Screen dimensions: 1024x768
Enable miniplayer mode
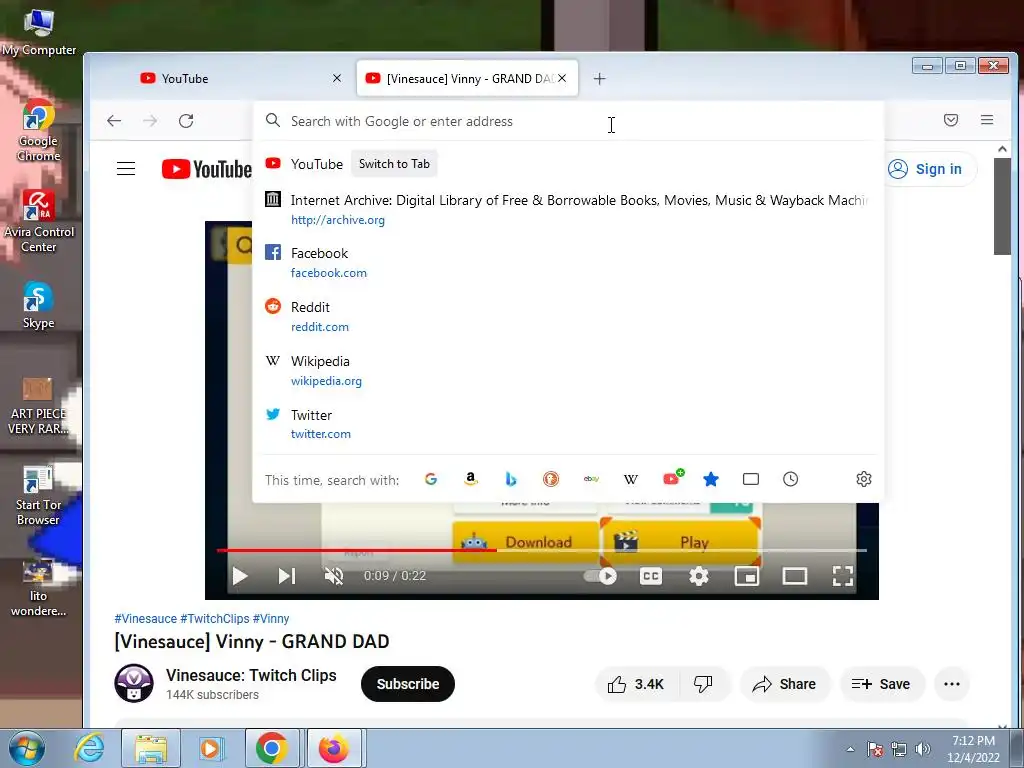[746, 576]
